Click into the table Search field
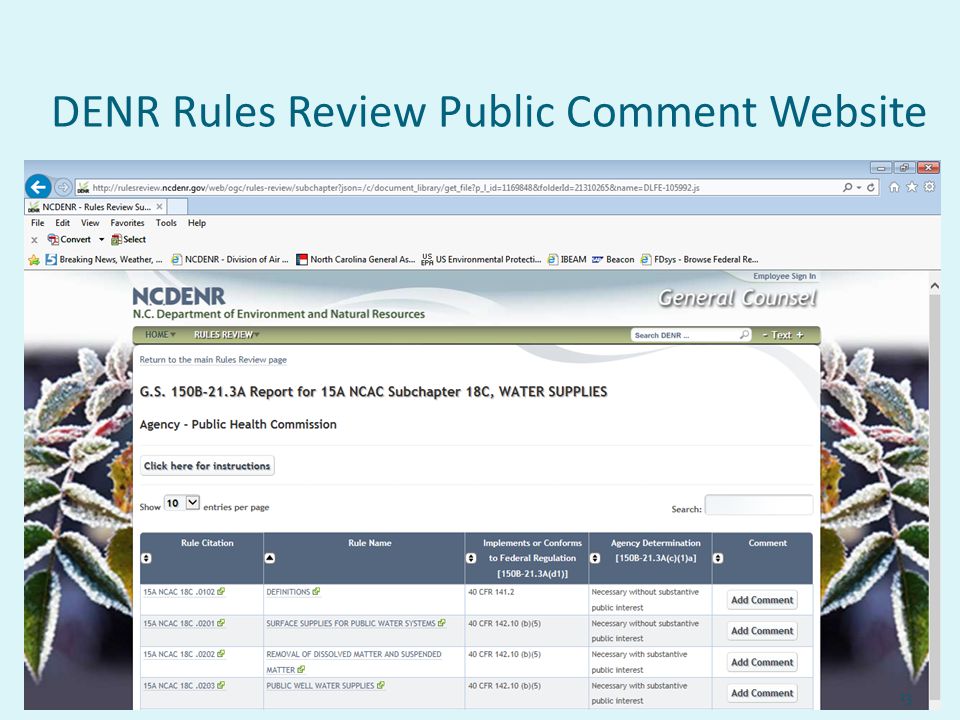The width and height of the screenshot is (960, 720). click(x=759, y=505)
